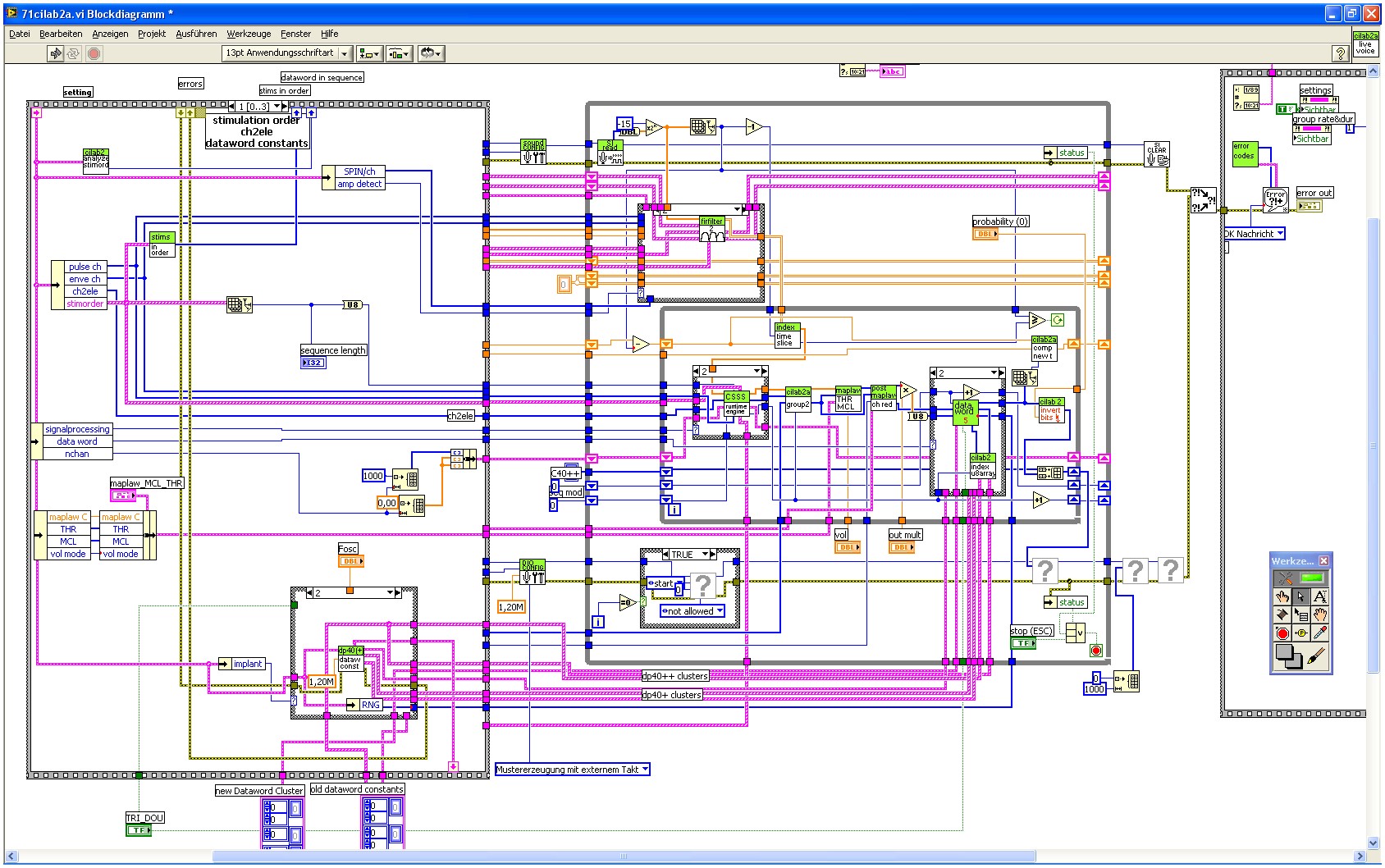Click the Merge Errors node
The image size is (1385, 868).
tap(1203, 200)
